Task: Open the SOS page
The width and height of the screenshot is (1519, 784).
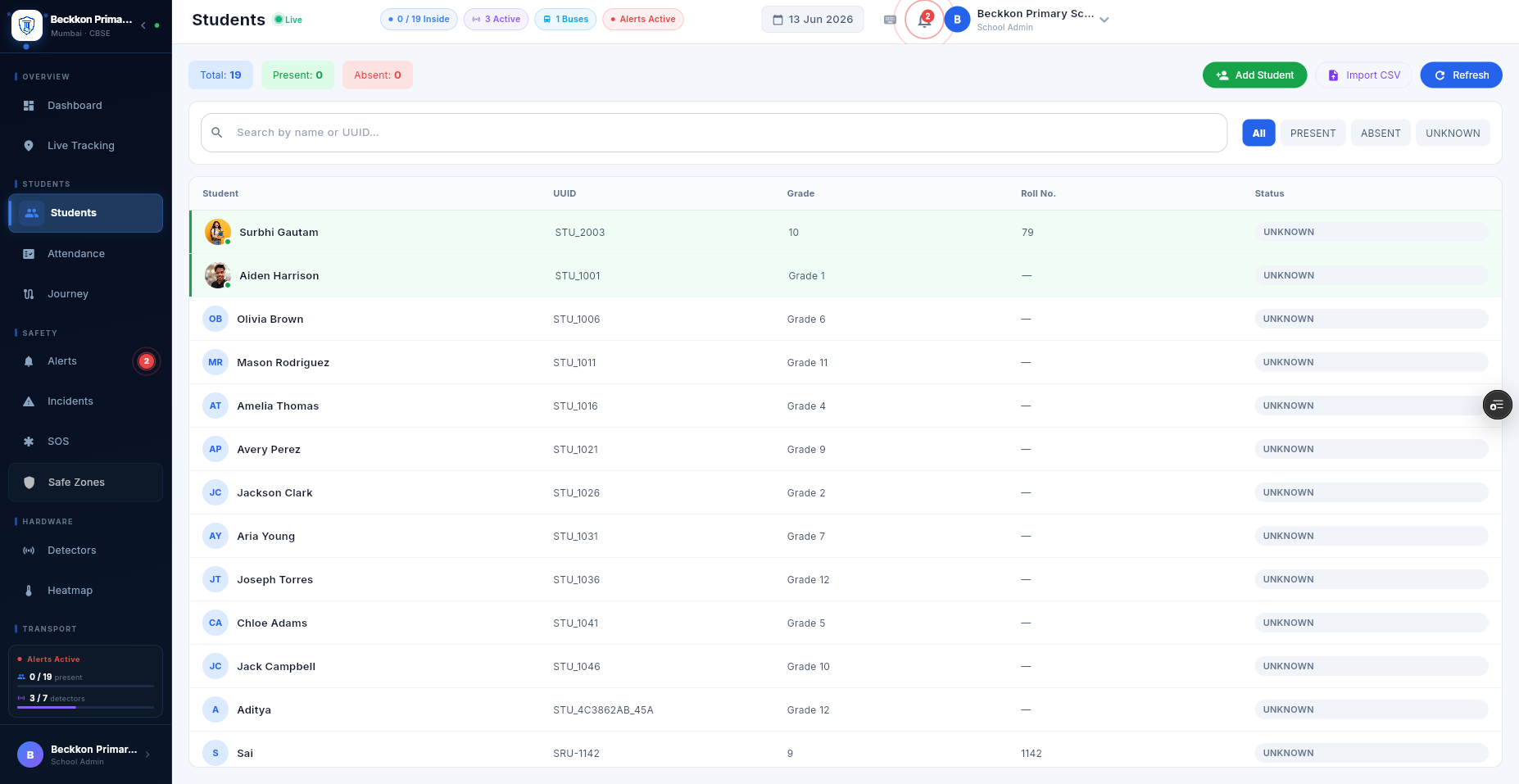Action: (x=85, y=442)
